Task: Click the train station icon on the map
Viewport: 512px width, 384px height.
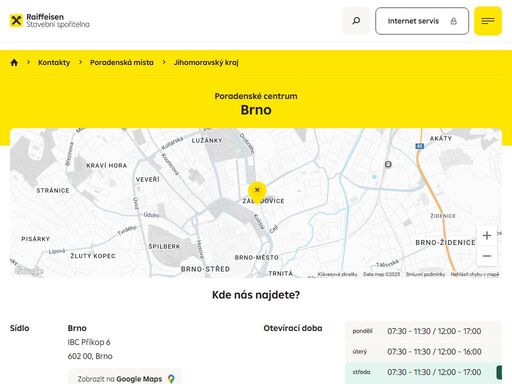Action: (x=388, y=164)
